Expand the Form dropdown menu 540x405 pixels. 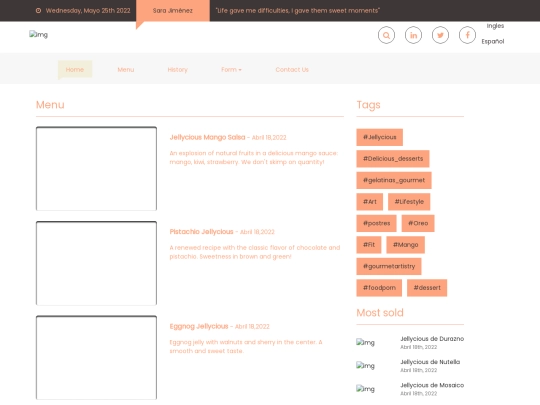pyautogui.click(x=231, y=70)
